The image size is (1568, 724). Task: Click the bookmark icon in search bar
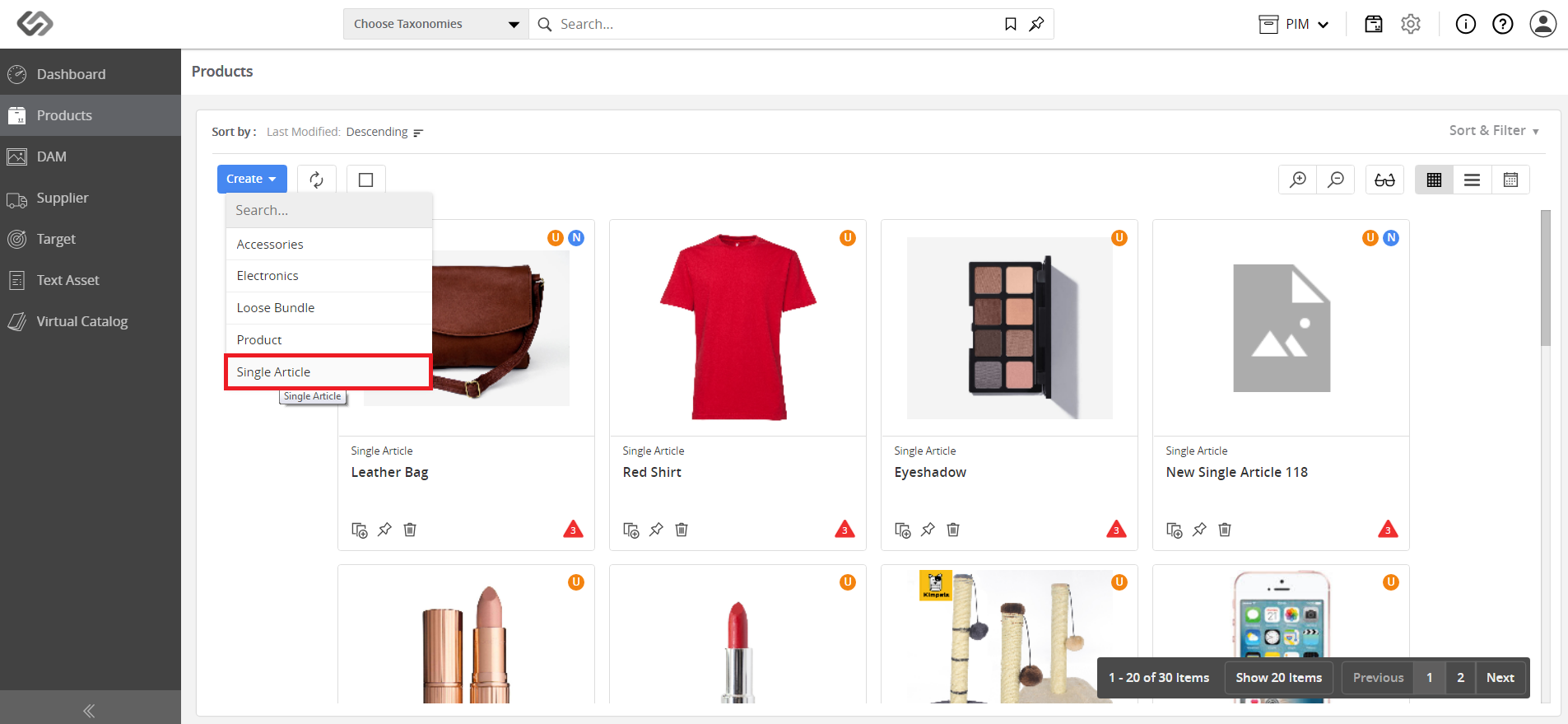(1011, 24)
